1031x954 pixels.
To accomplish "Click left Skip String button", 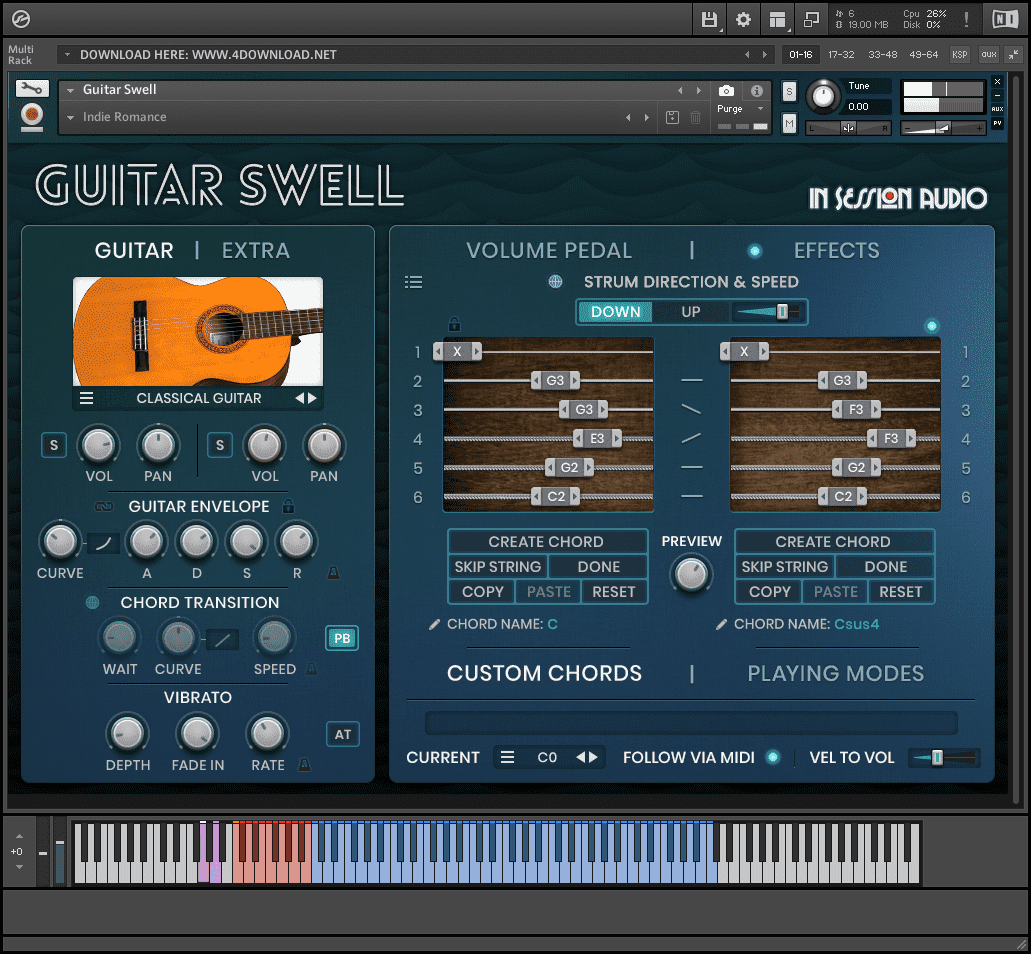I will click(x=498, y=567).
